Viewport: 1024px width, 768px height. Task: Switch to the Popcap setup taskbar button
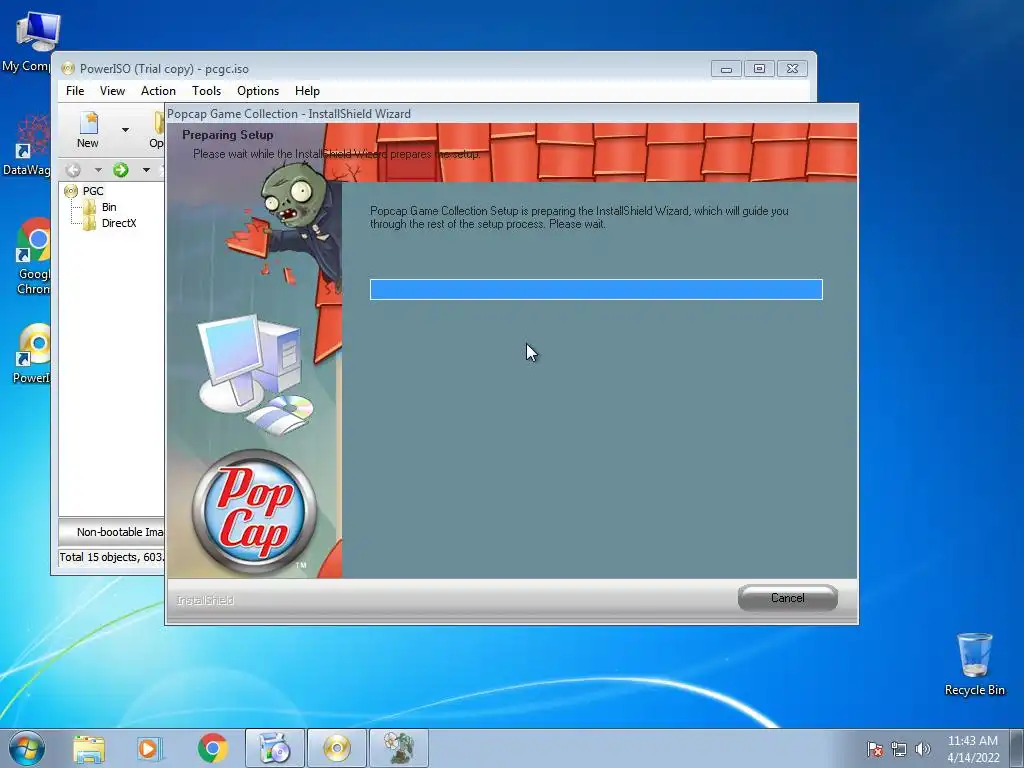pyautogui.click(x=399, y=748)
